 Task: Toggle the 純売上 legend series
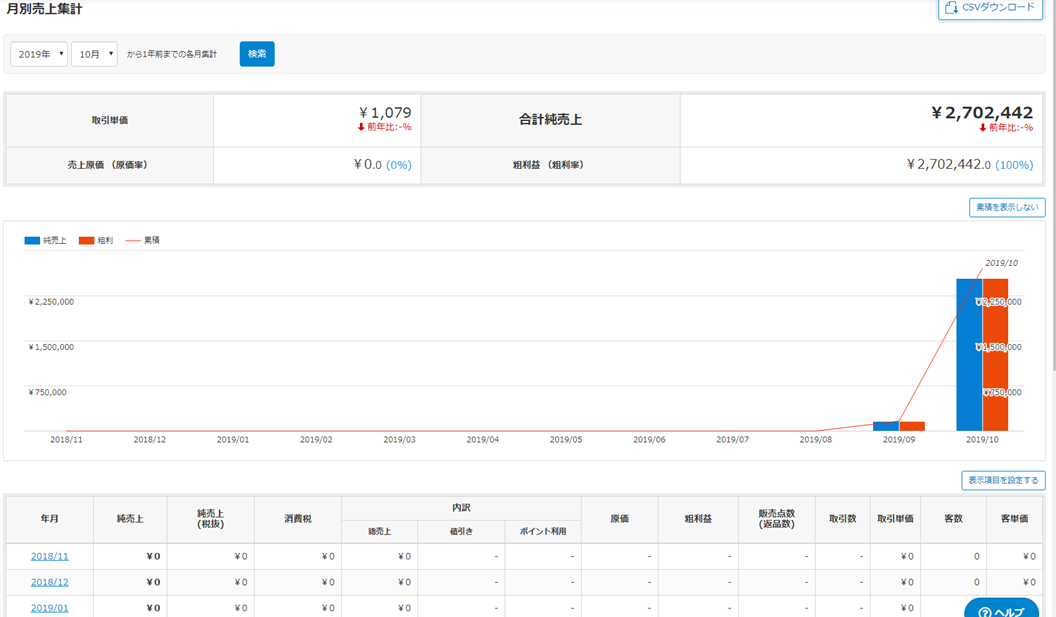point(44,241)
